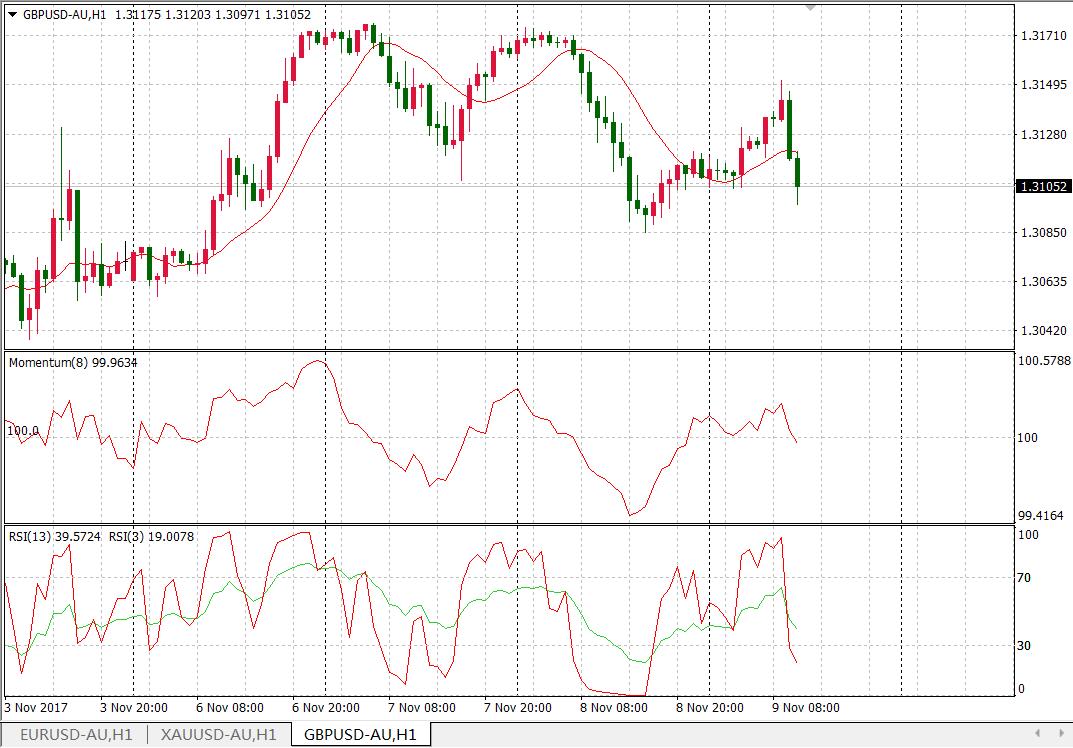Click the OHLC values 1.31175 1.31203 text
Viewport: 1073px width, 748px height.
click(163, 14)
